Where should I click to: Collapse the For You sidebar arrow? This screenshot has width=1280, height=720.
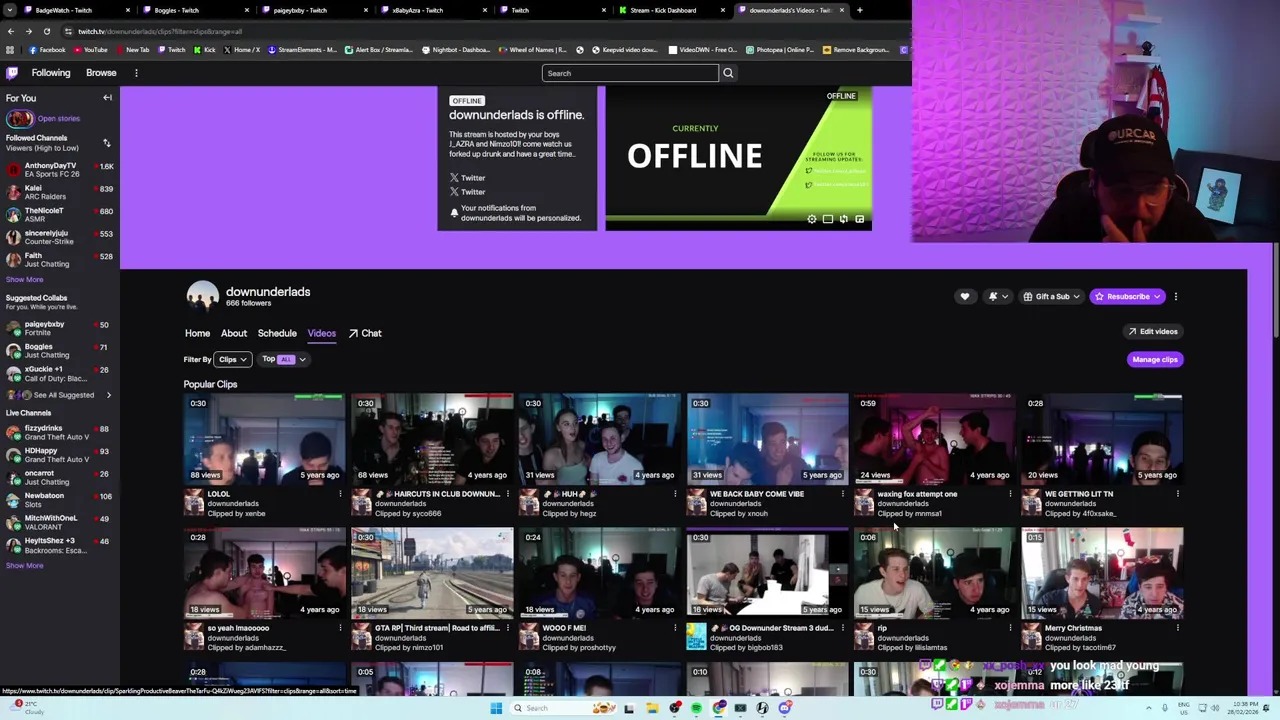107,98
